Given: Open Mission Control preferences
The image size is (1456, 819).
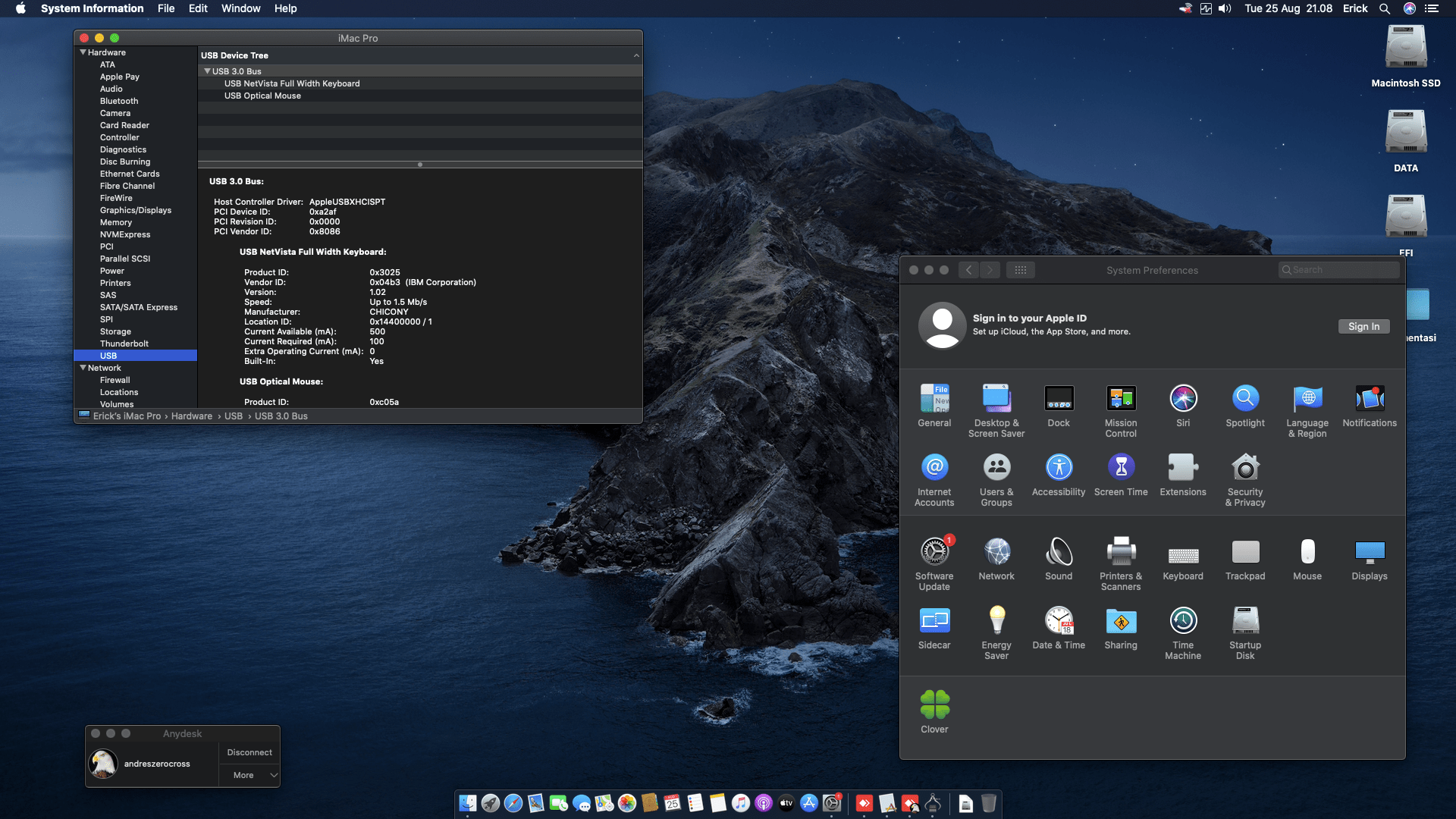Looking at the screenshot, I should click(x=1121, y=410).
